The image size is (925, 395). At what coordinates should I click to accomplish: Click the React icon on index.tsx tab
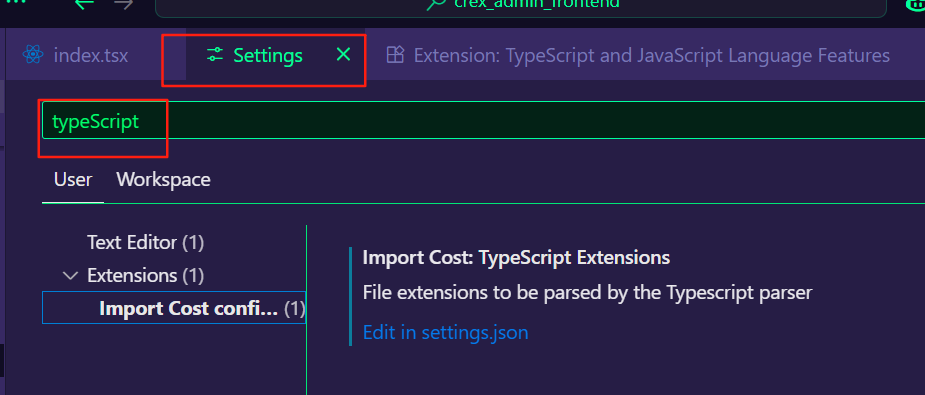point(33,55)
